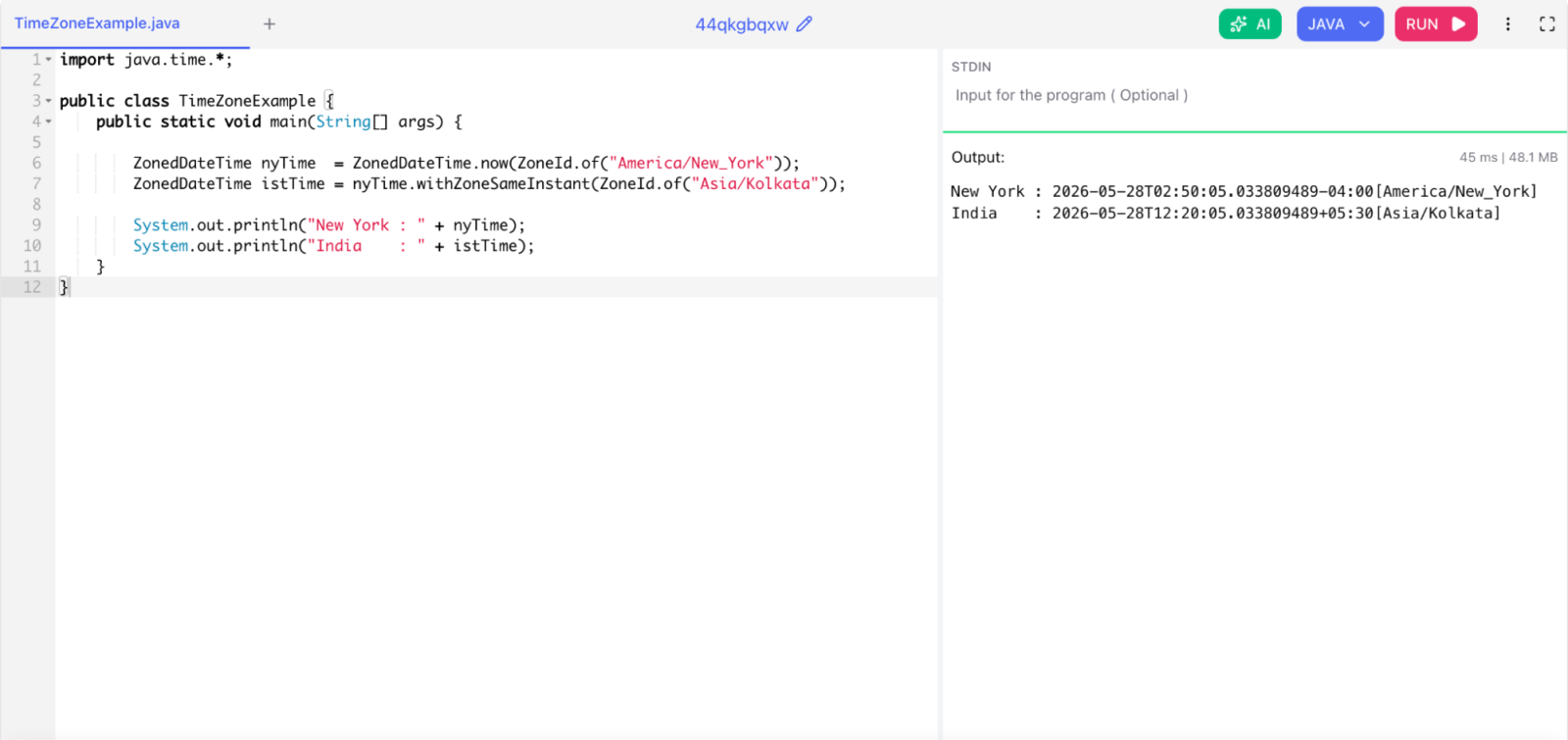Open the AI assistant button

pos(1249,24)
